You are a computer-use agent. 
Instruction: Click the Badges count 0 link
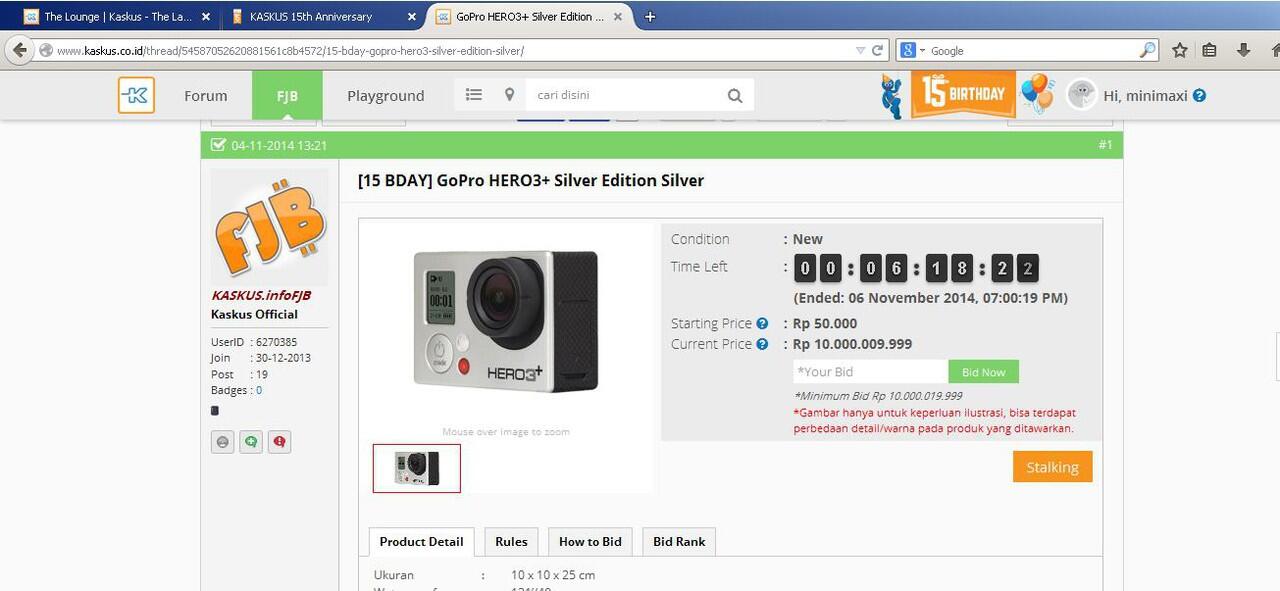coord(259,390)
